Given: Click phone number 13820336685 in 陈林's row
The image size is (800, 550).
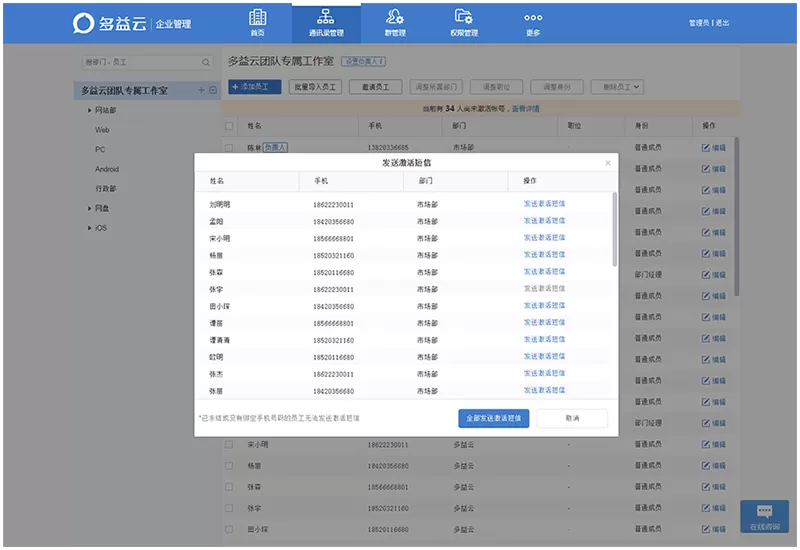Looking at the screenshot, I should tap(388, 147).
